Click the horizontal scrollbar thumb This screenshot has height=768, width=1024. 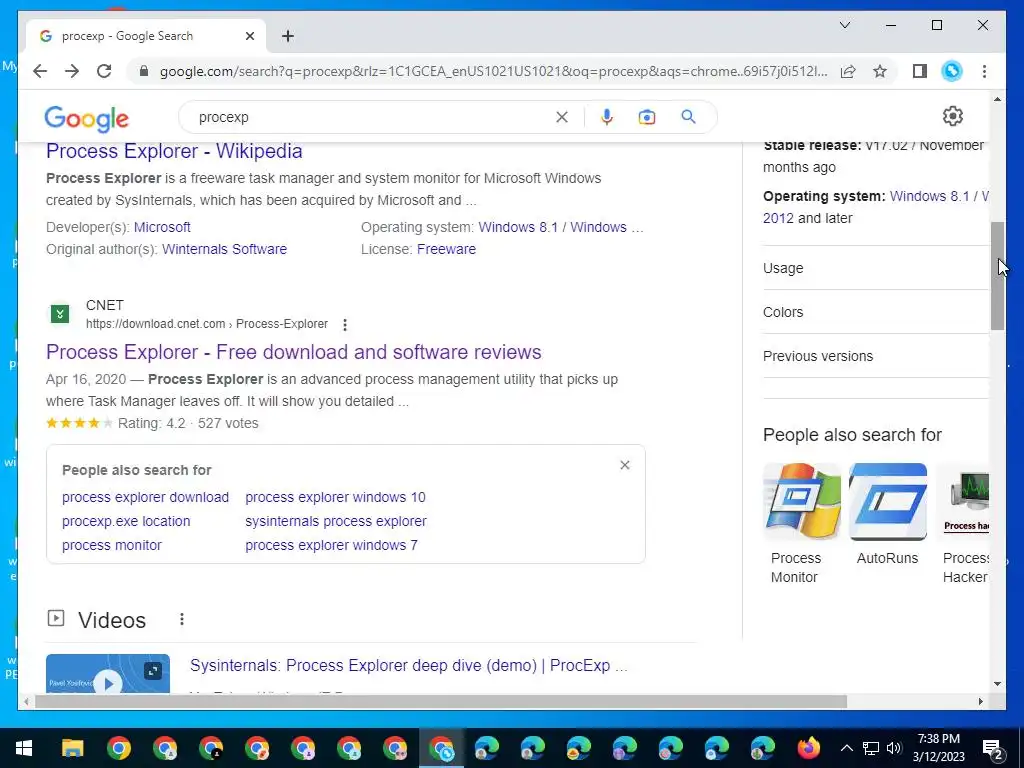click(441, 701)
